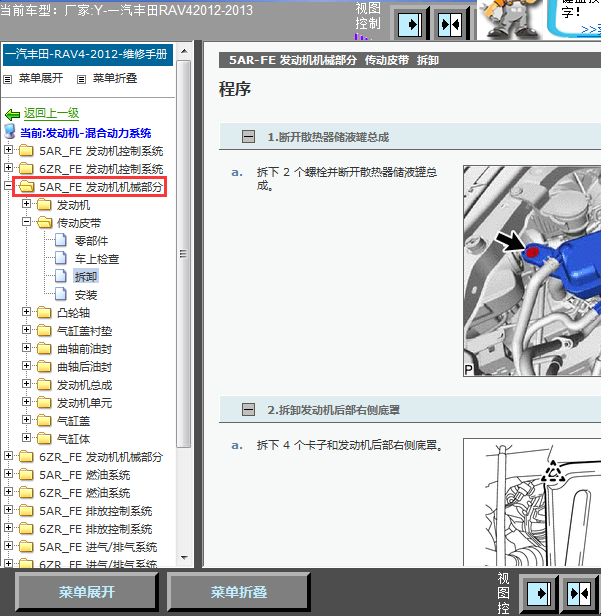601x616 pixels.
Task: Click the 传动皮带 open folder icon
Action: coord(44,223)
